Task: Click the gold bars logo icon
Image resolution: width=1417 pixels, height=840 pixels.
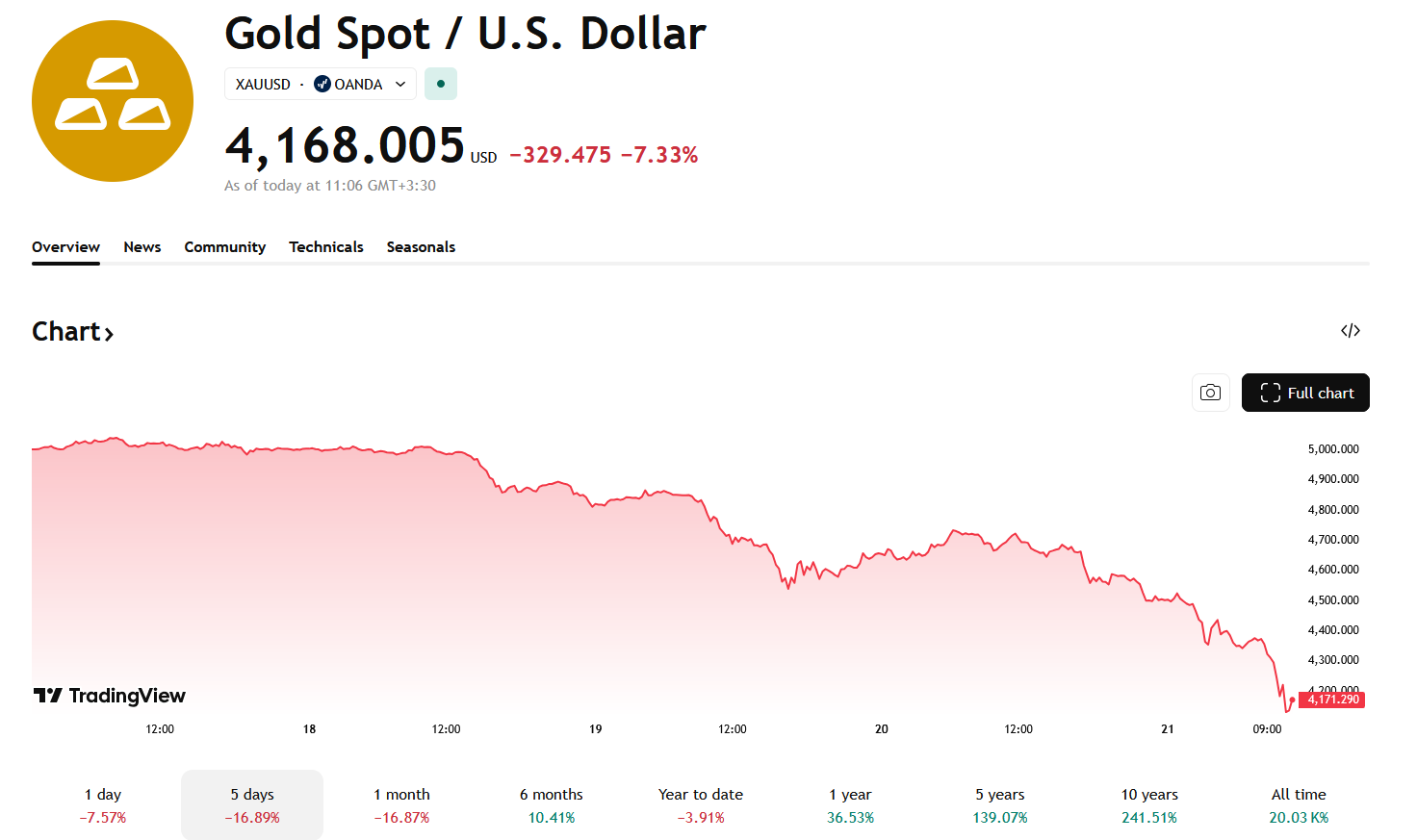Action: (113, 101)
